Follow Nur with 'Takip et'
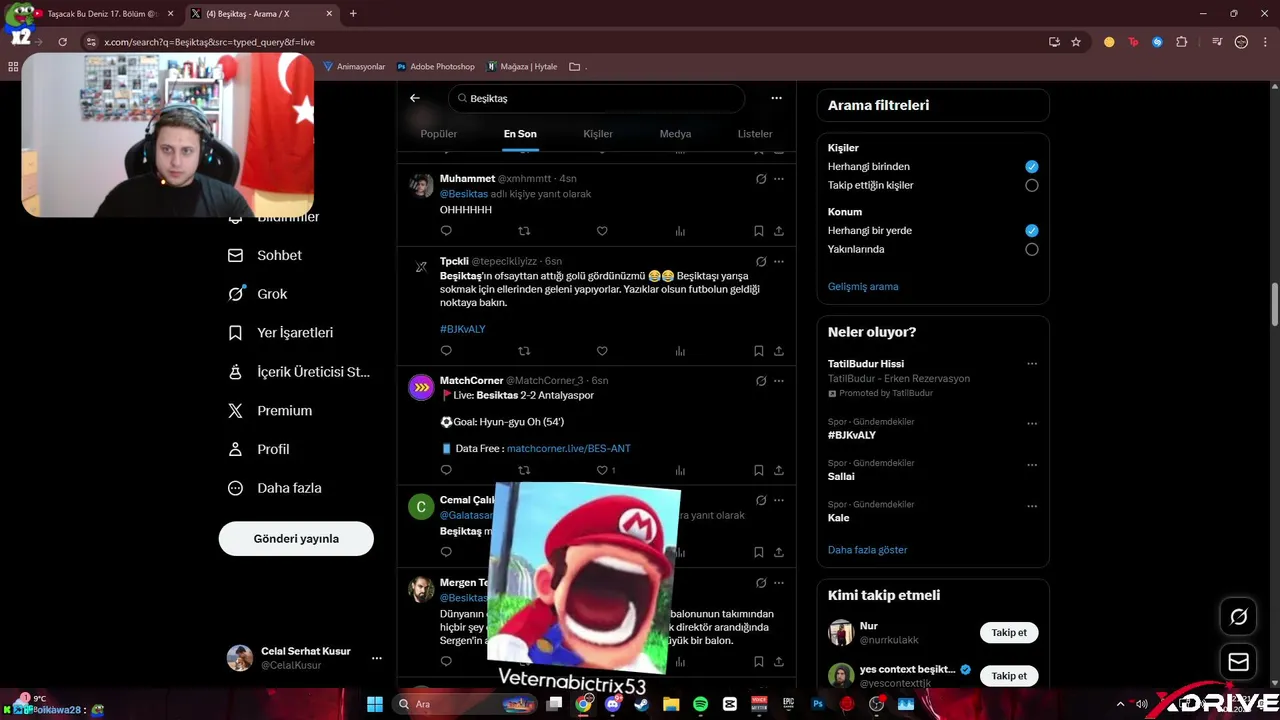Screen dimensions: 1280x720 tap(1009, 633)
